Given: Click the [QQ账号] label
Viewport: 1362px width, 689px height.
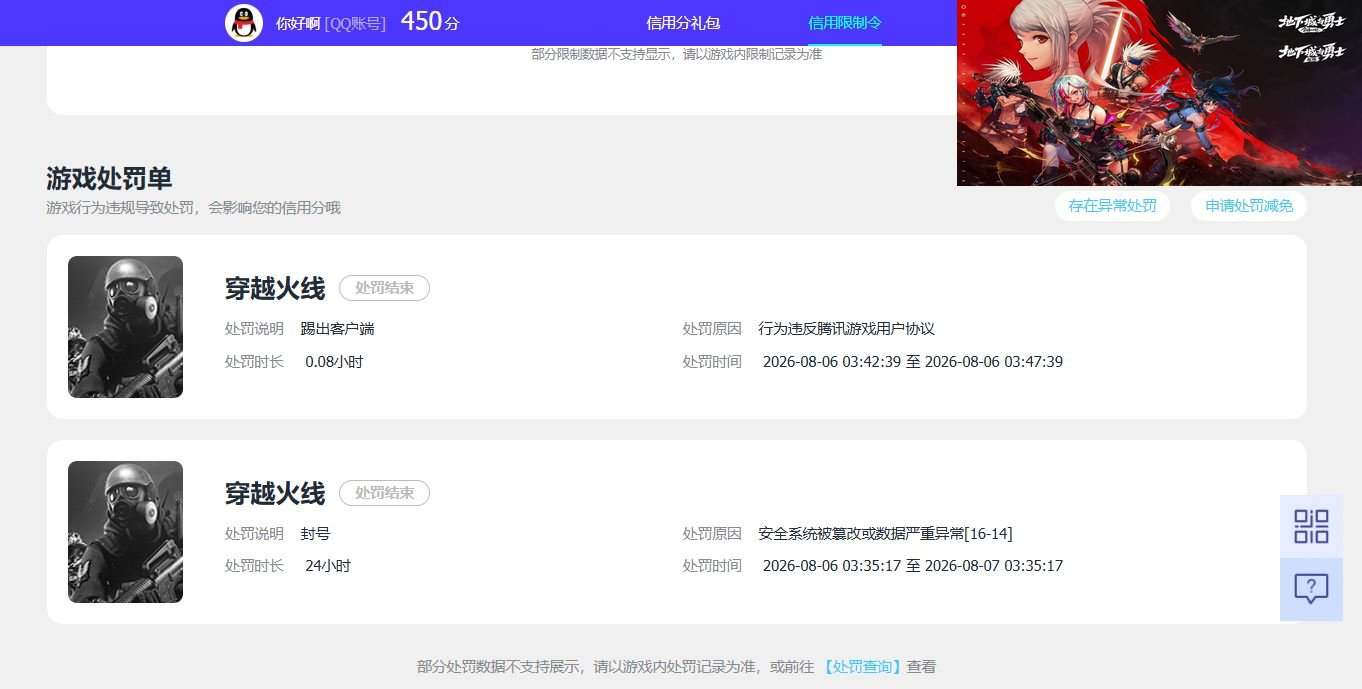Looking at the screenshot, I should 355,23.
